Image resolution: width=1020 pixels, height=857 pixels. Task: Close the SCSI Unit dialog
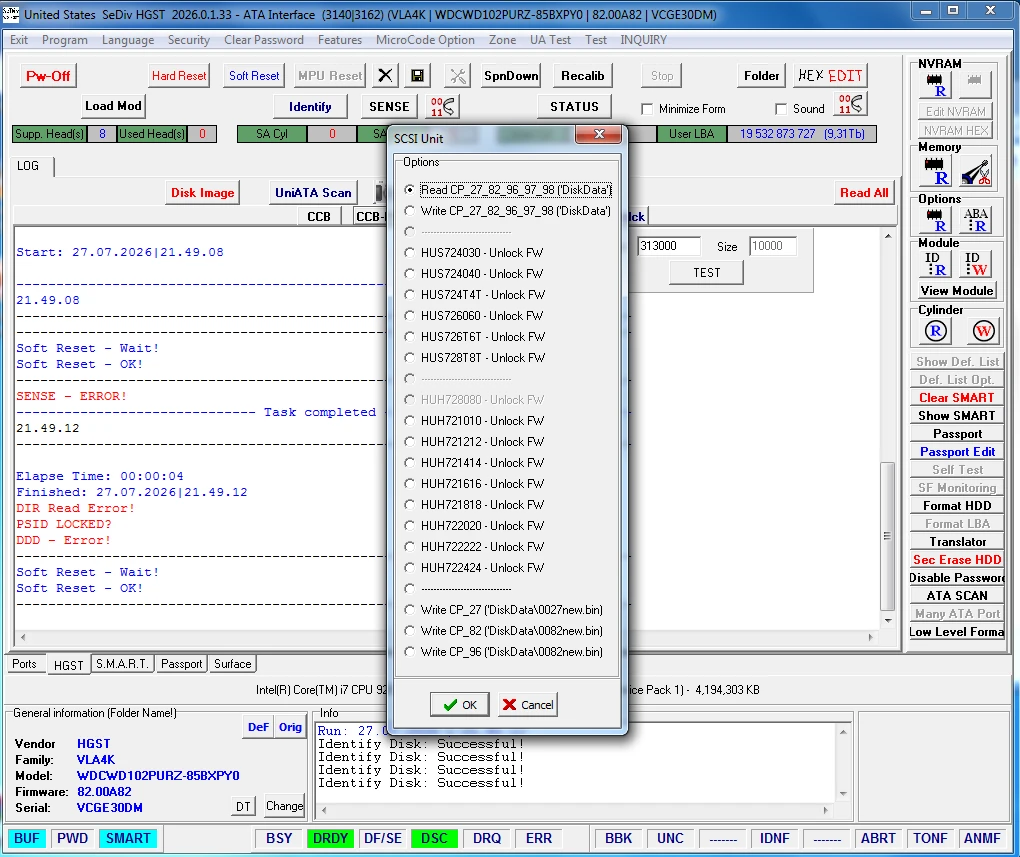coord(598,134)
